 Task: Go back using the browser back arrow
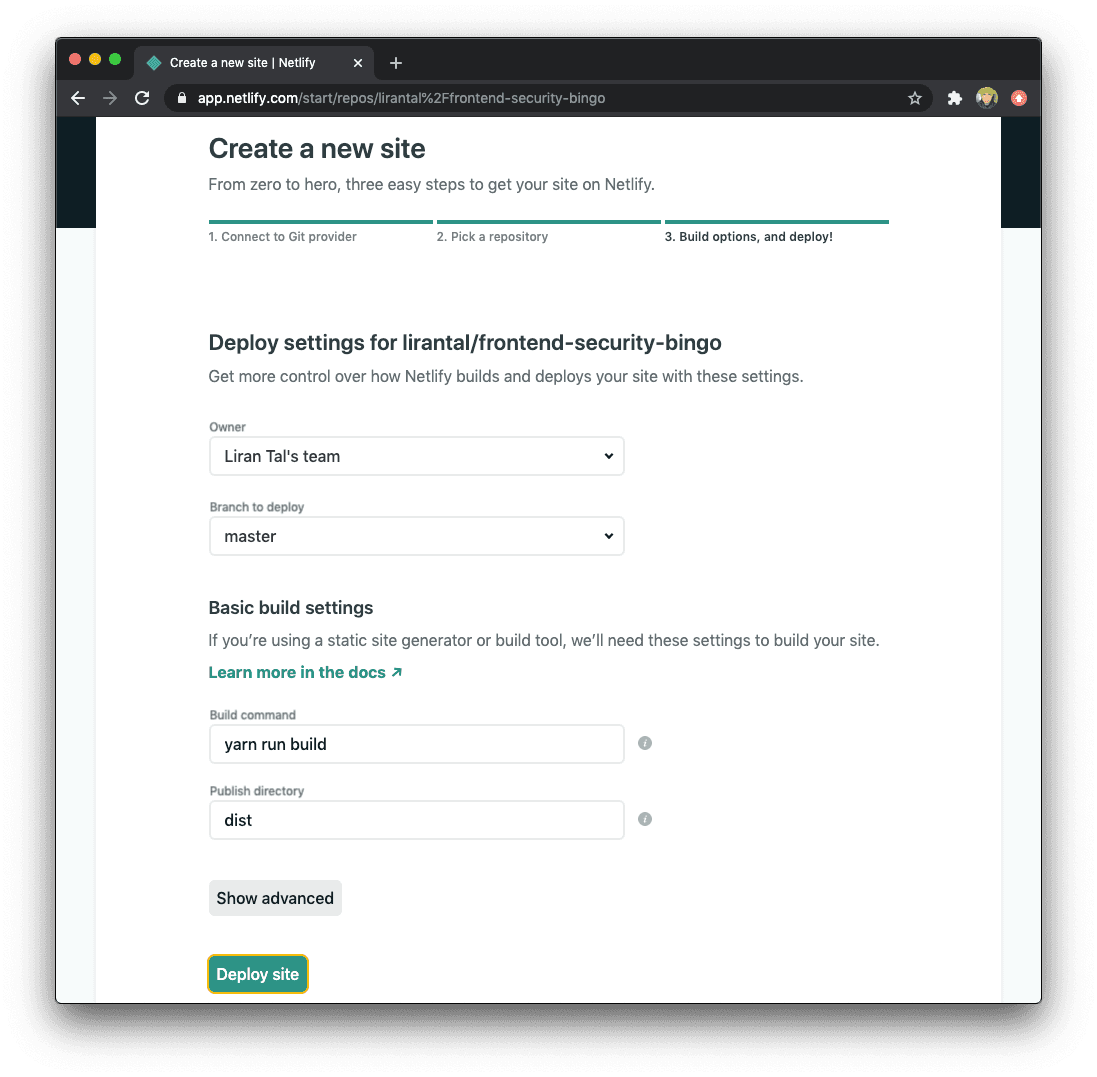tap(78, 99)
